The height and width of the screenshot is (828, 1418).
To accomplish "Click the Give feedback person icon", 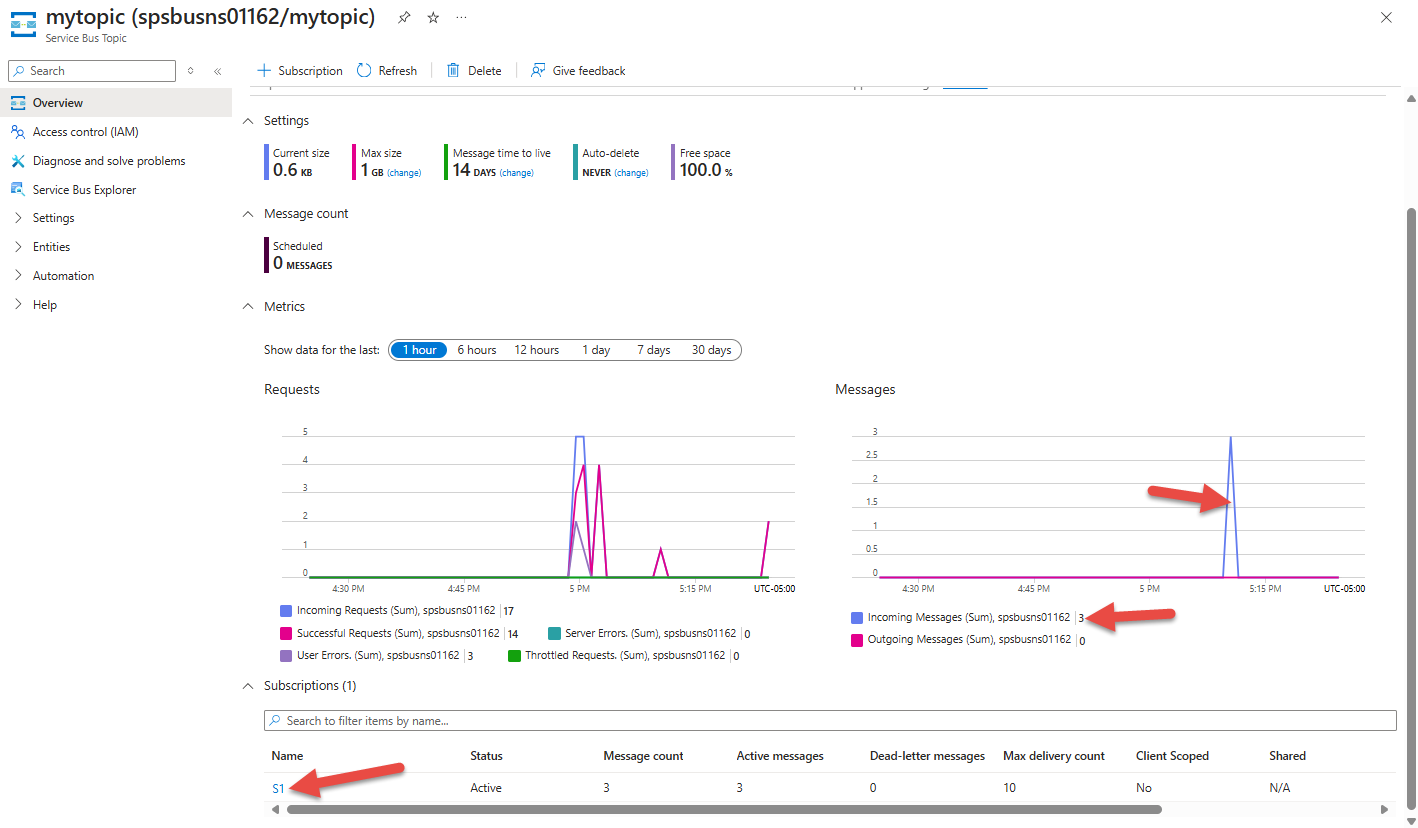I will (538, 71).
